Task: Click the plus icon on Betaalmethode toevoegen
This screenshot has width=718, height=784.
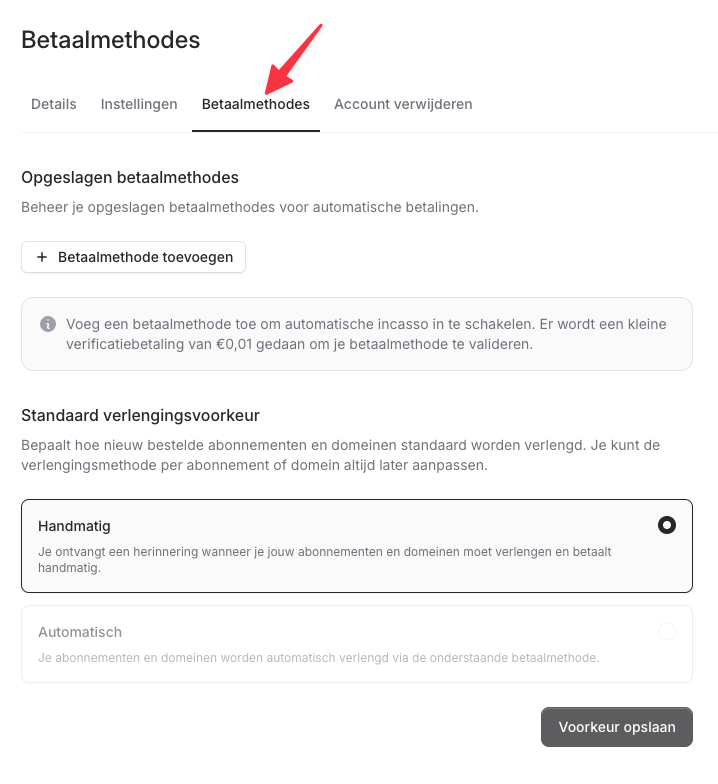Action: 42,257
